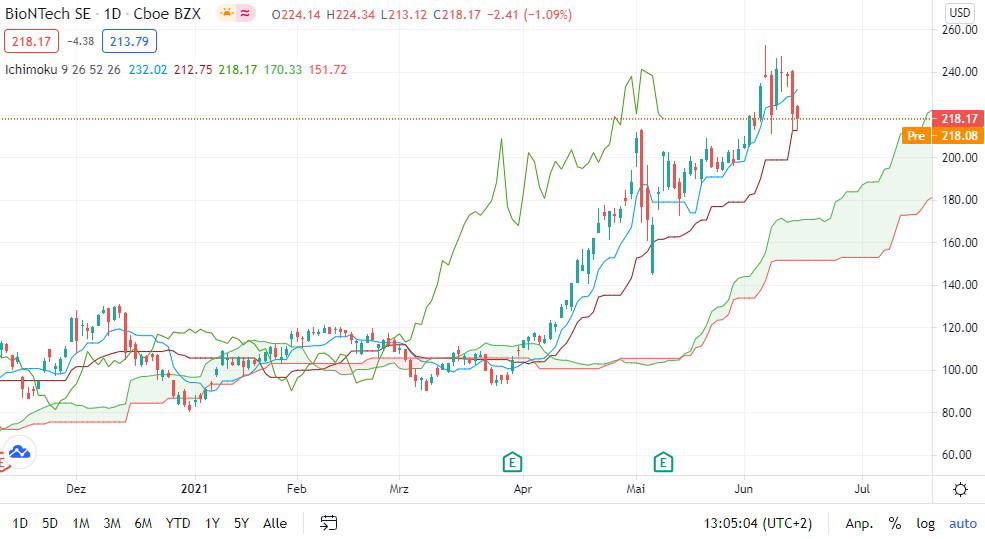
Task: Select the 1M time range
Action: pos(80,523)
